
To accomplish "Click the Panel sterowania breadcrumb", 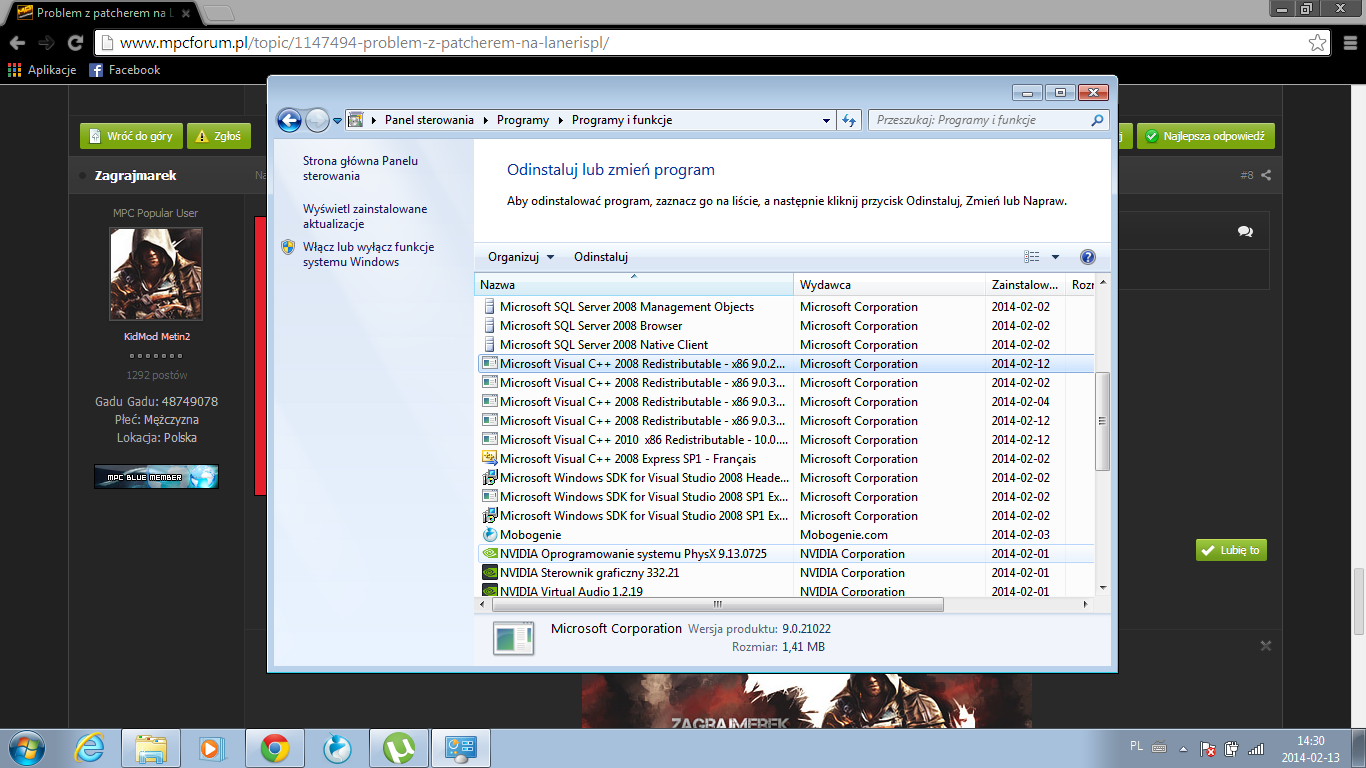I will [x=429, y=120].
